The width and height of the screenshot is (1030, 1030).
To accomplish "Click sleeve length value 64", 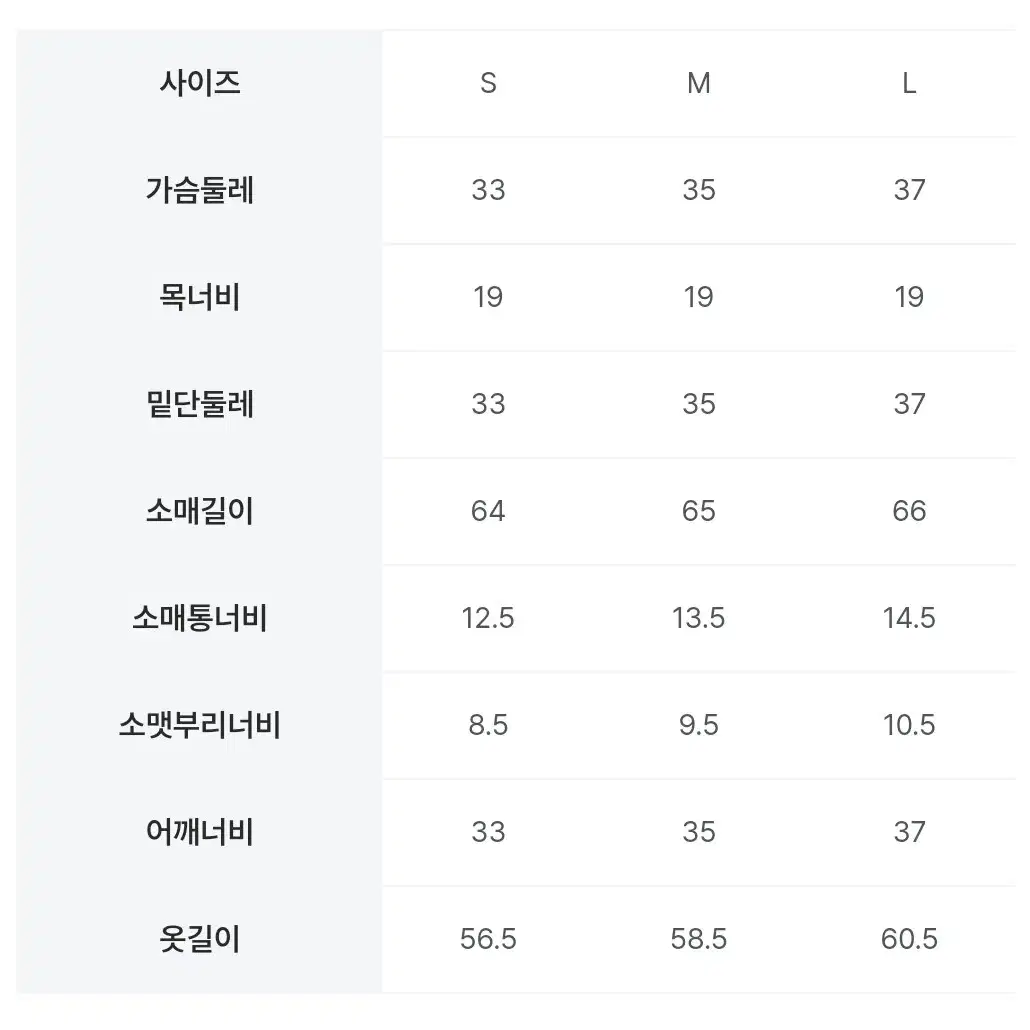I will (x=488, y=511).
